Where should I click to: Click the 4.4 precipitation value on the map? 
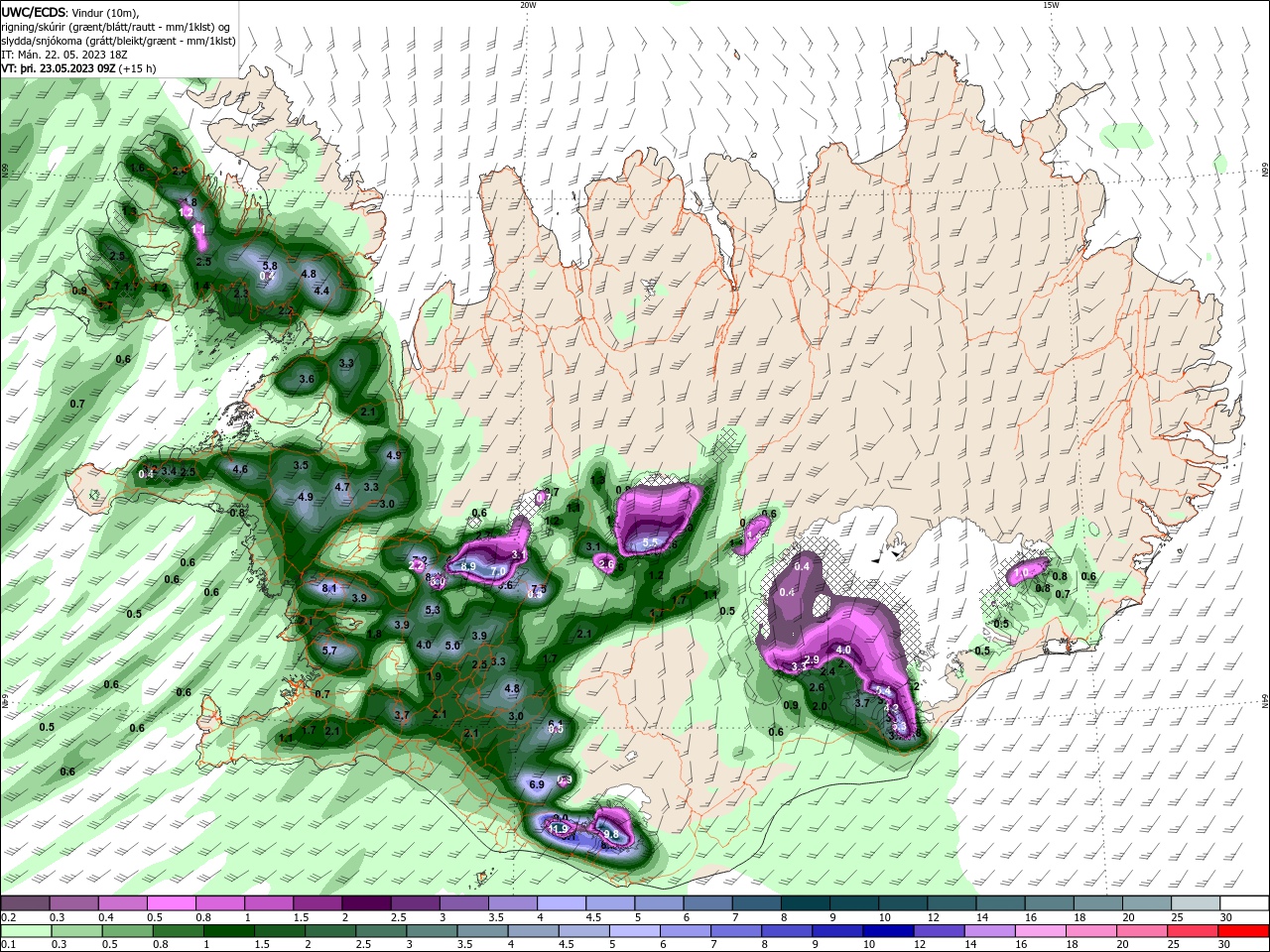(321, 291)
